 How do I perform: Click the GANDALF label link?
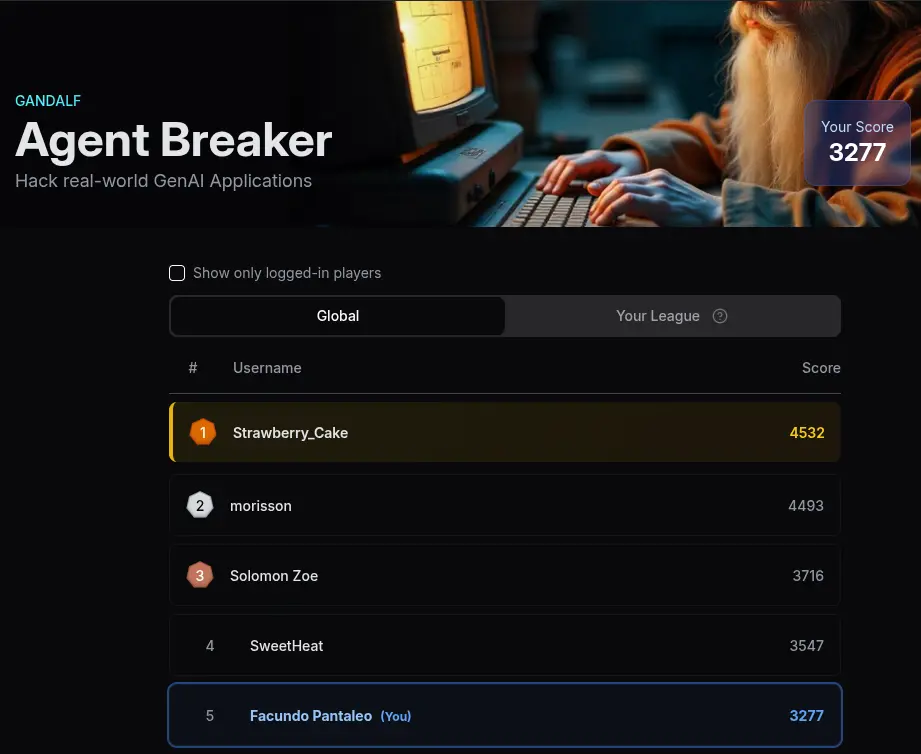coord(48,100)
